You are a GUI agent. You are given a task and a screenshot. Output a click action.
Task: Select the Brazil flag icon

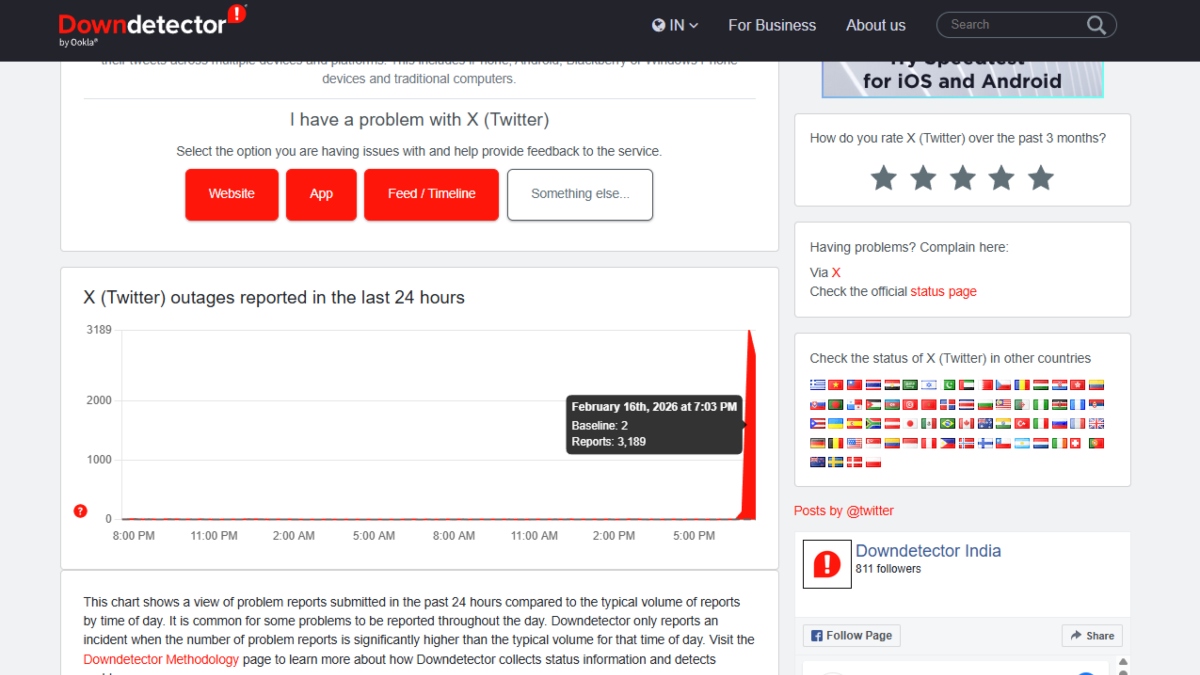(947, 423)
